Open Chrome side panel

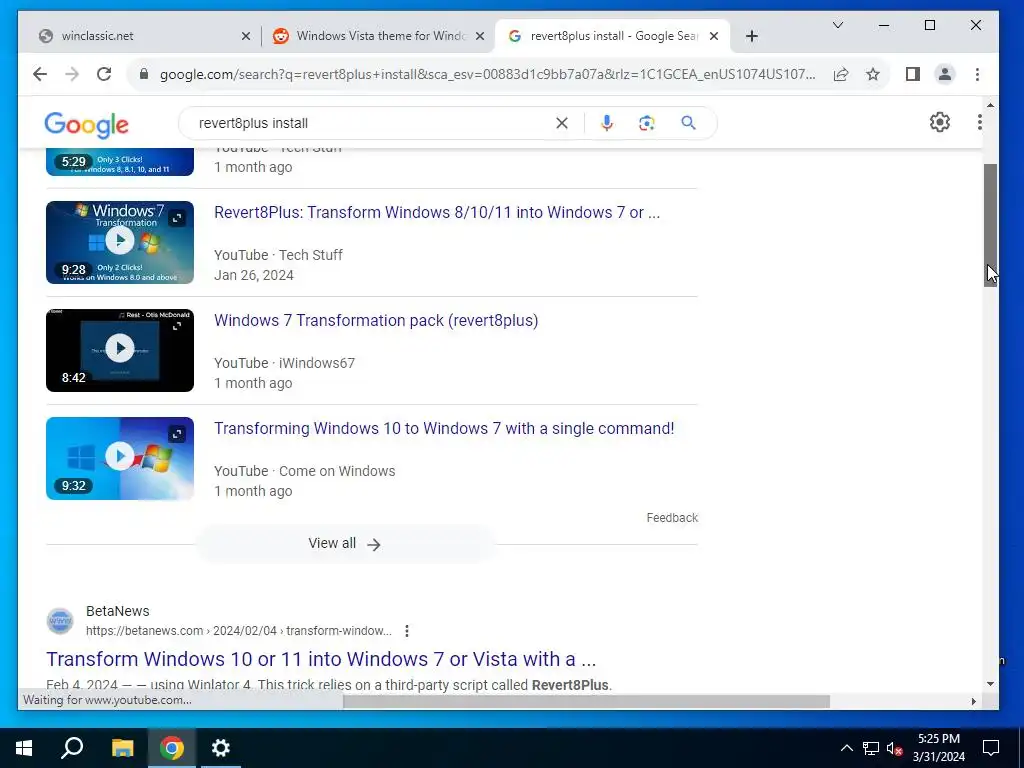913,74
